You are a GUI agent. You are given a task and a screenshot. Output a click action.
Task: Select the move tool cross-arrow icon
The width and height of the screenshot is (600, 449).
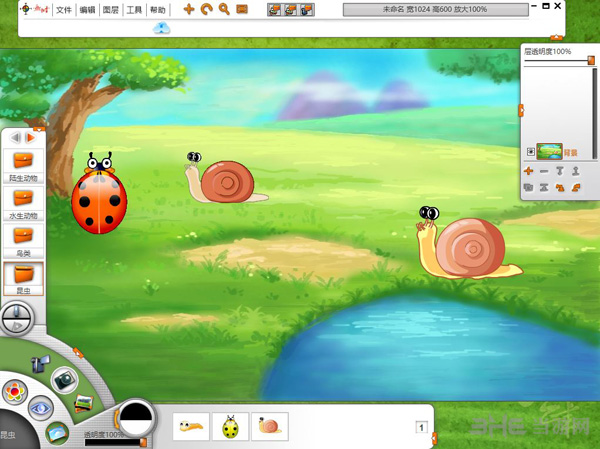189,9
